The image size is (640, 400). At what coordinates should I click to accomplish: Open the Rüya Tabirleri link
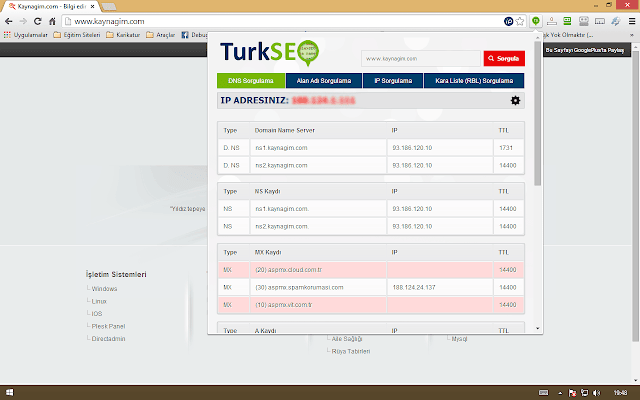pyautogui.click(x=351, y=351)
